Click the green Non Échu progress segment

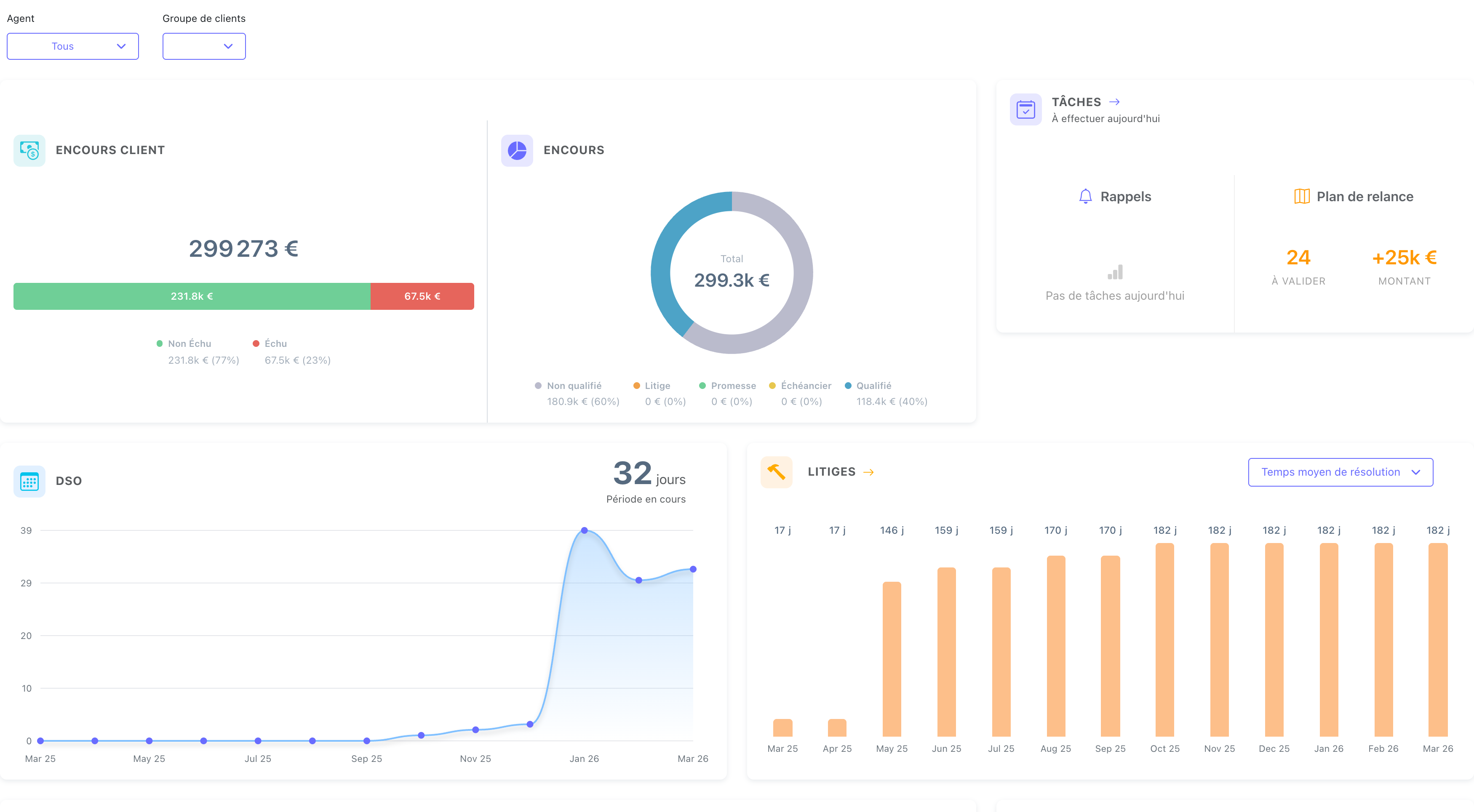(x=192, y=296)
